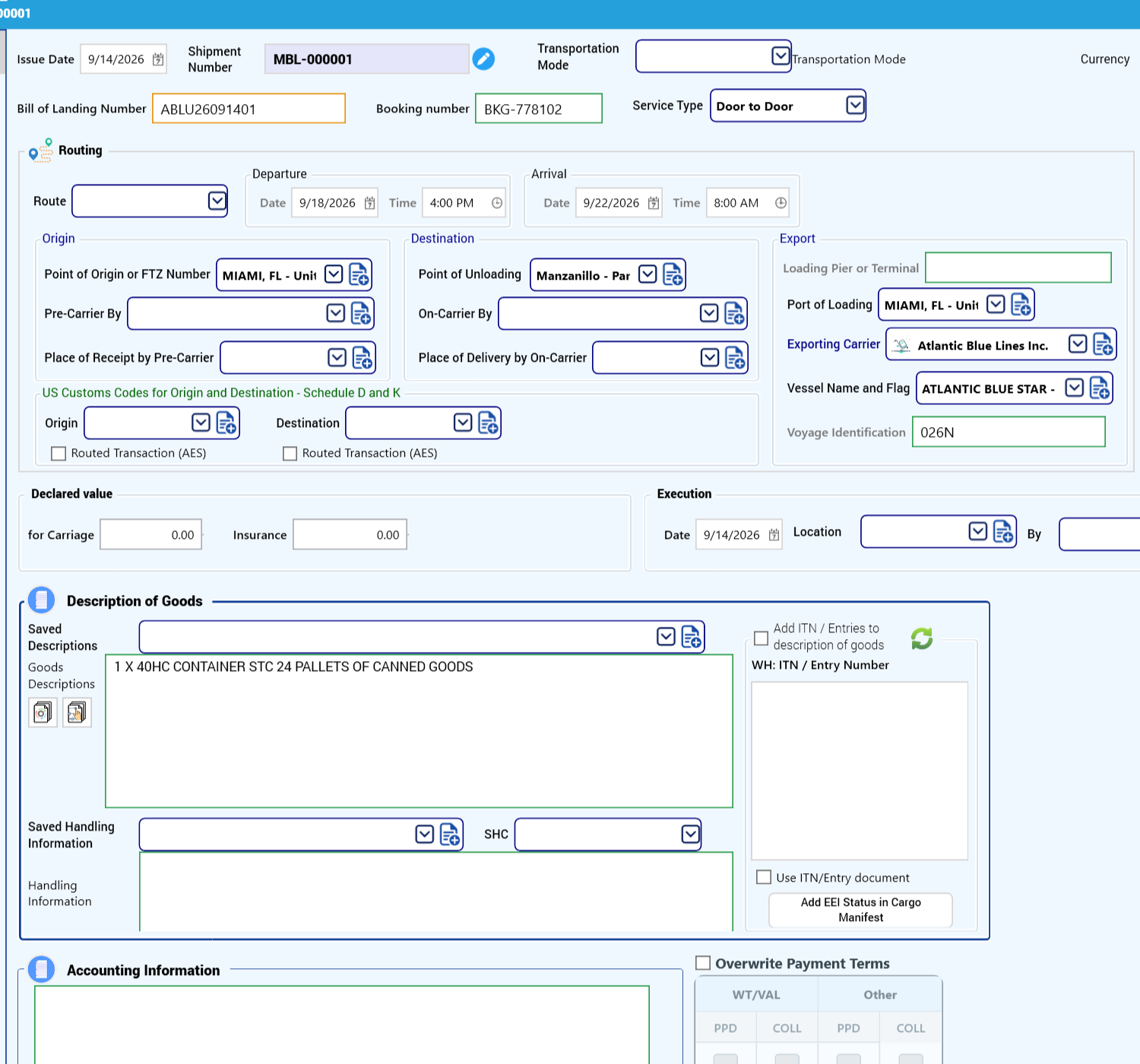Click add-new icon for Saved Descriptions
This screenshot has height=1064, width=1140.
691,637
